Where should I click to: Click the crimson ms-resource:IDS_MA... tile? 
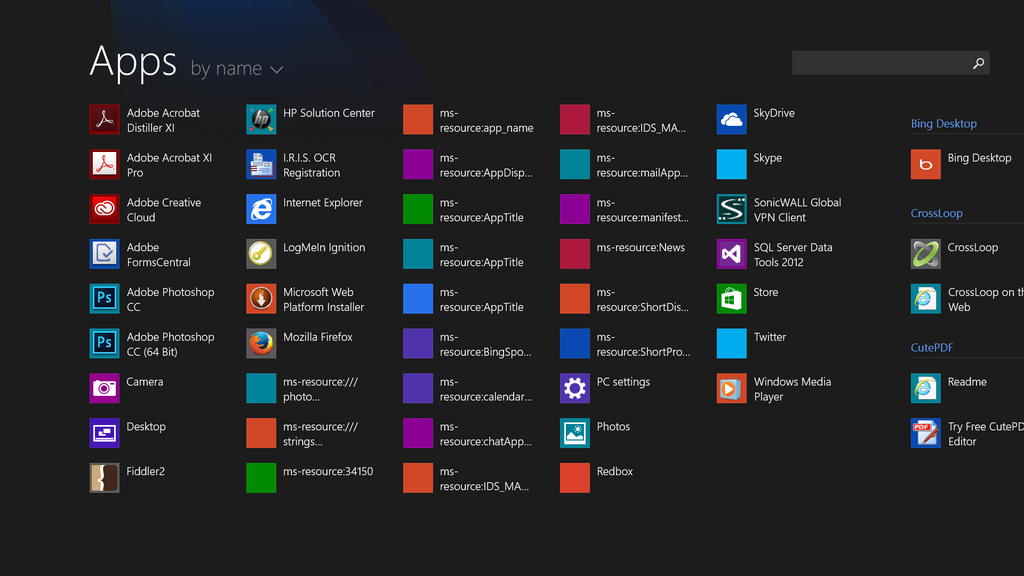[575, 120]
